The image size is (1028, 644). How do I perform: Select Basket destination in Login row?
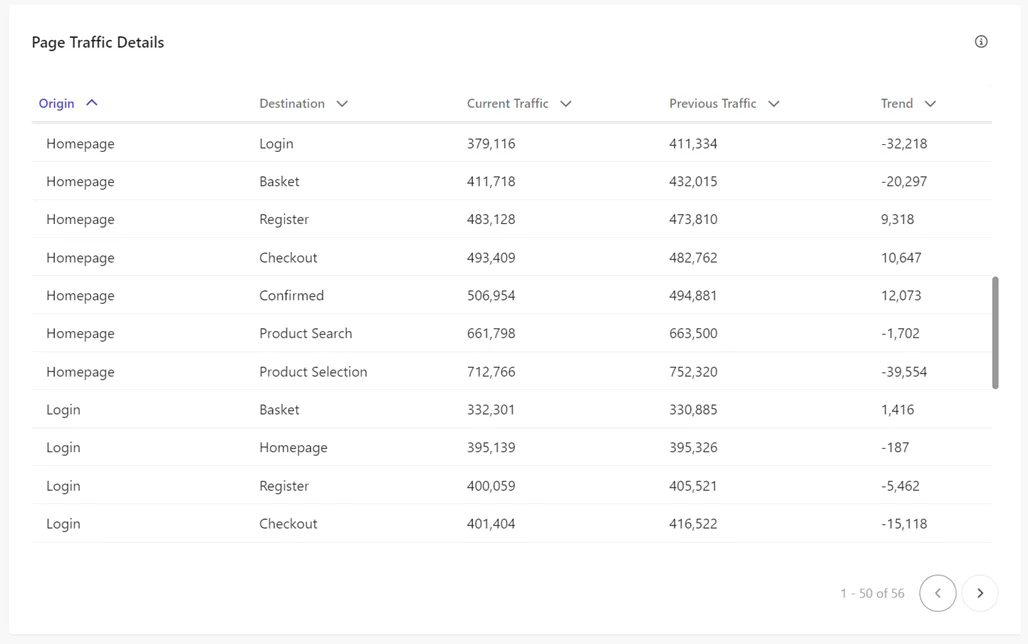pos(279,410)
